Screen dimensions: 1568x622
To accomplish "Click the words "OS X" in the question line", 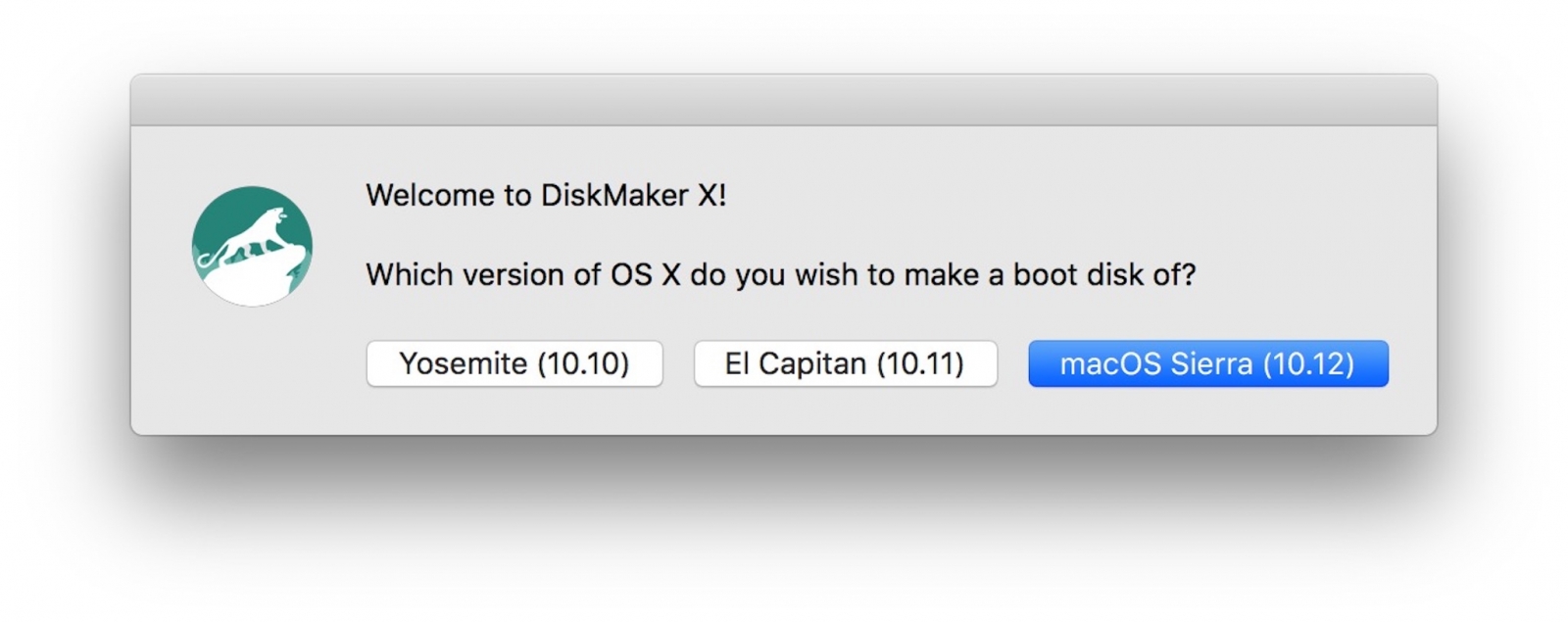I will [x=645, y=274].
